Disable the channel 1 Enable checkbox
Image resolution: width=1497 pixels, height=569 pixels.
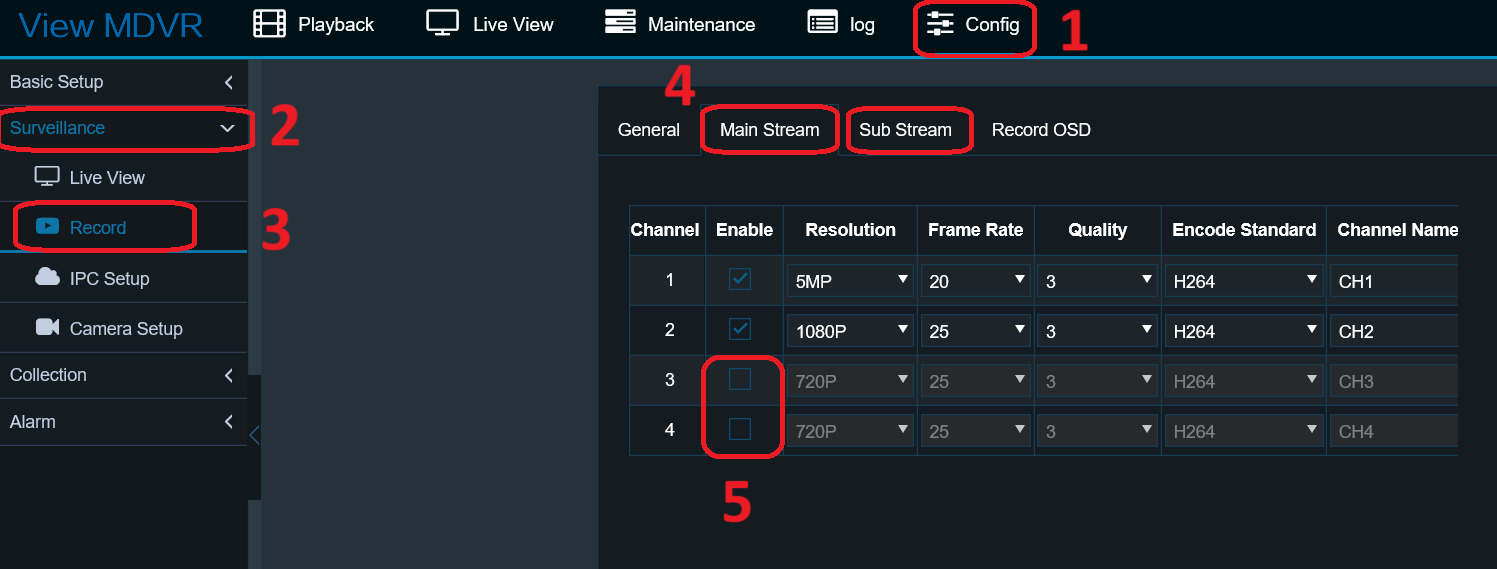click(740, 279)
